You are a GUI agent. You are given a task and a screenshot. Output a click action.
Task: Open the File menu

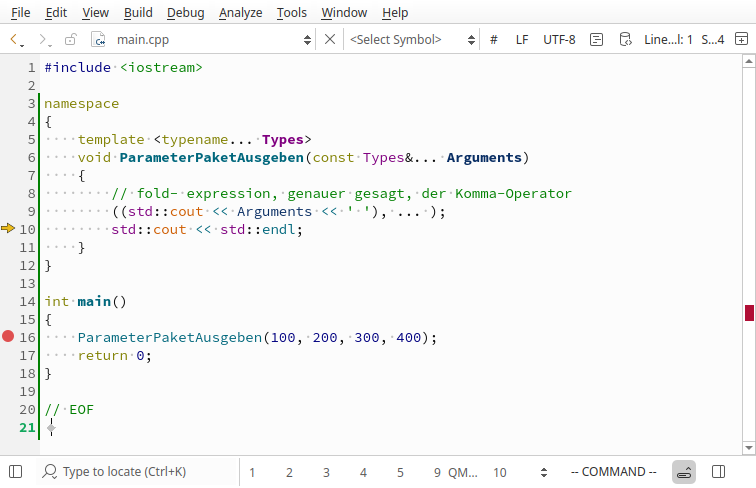click(20, 13)
